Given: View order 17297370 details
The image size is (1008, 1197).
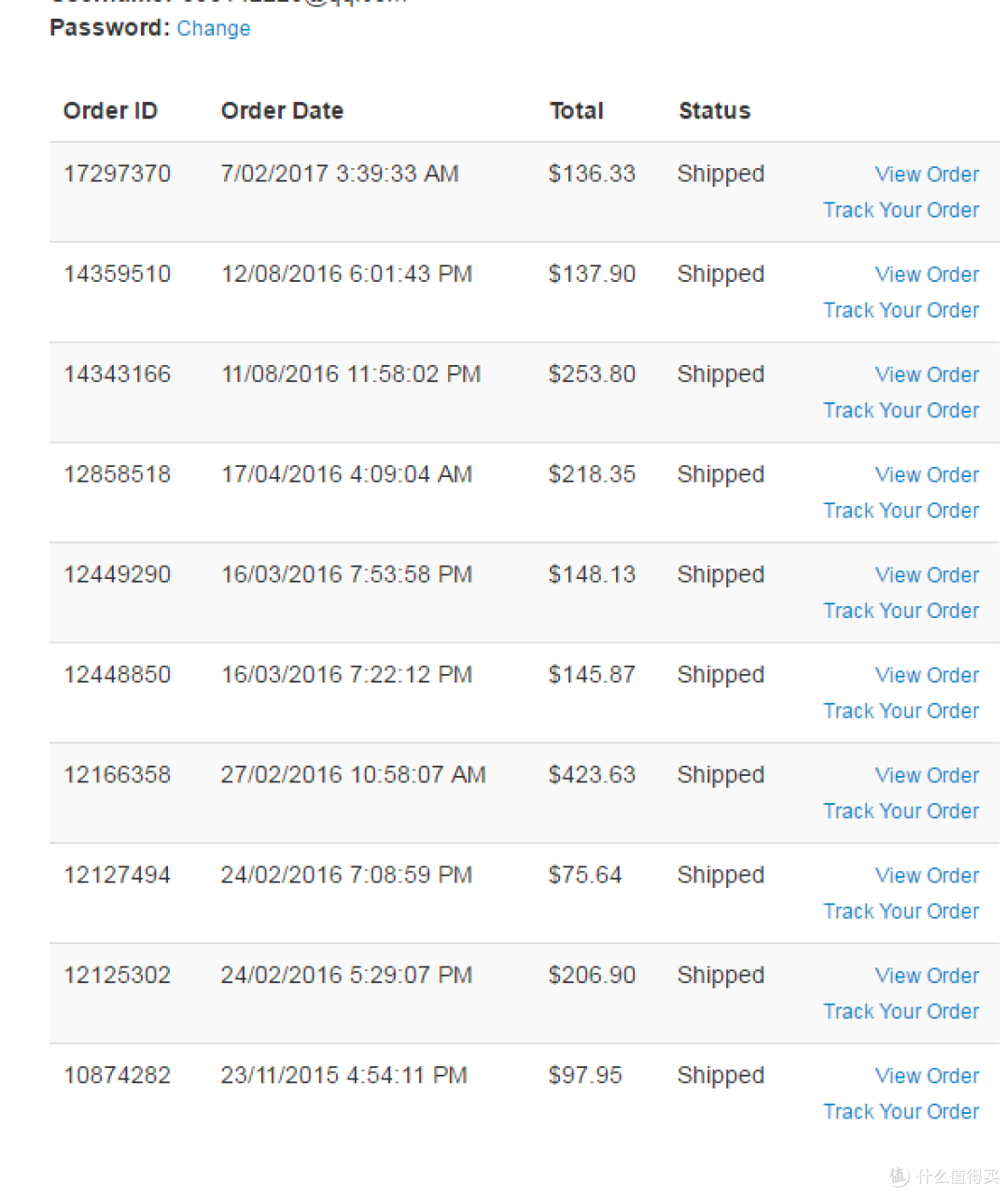Looking at the screenshot, I should click(x=927, y=175).
